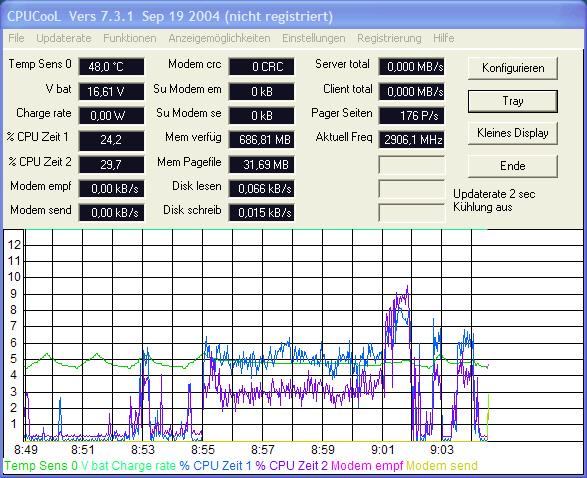Click the Mem Pagefile value 31,69 MB
587x478 pixels.
261,164
